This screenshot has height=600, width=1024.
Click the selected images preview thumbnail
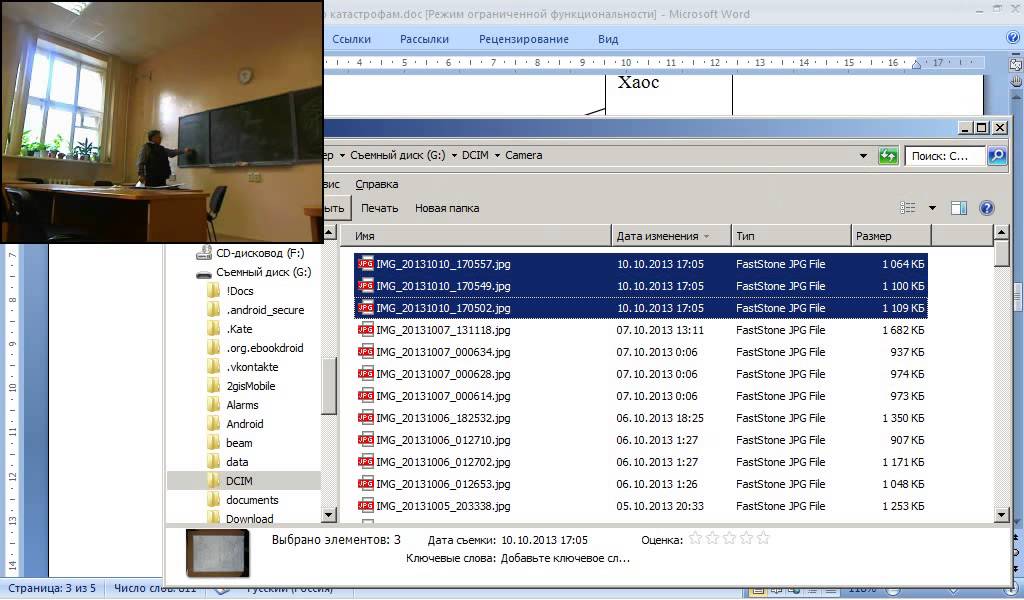217,553
